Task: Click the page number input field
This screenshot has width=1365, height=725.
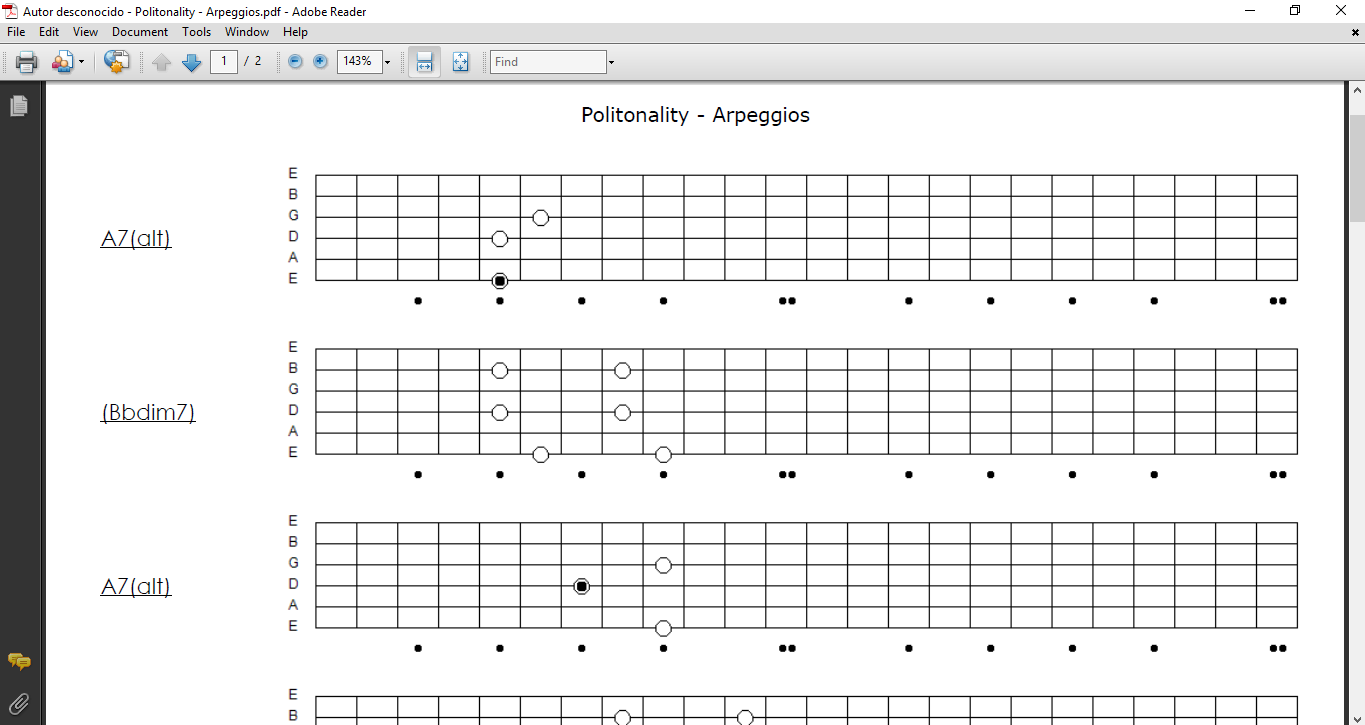Action: click(x=224, y=62)
